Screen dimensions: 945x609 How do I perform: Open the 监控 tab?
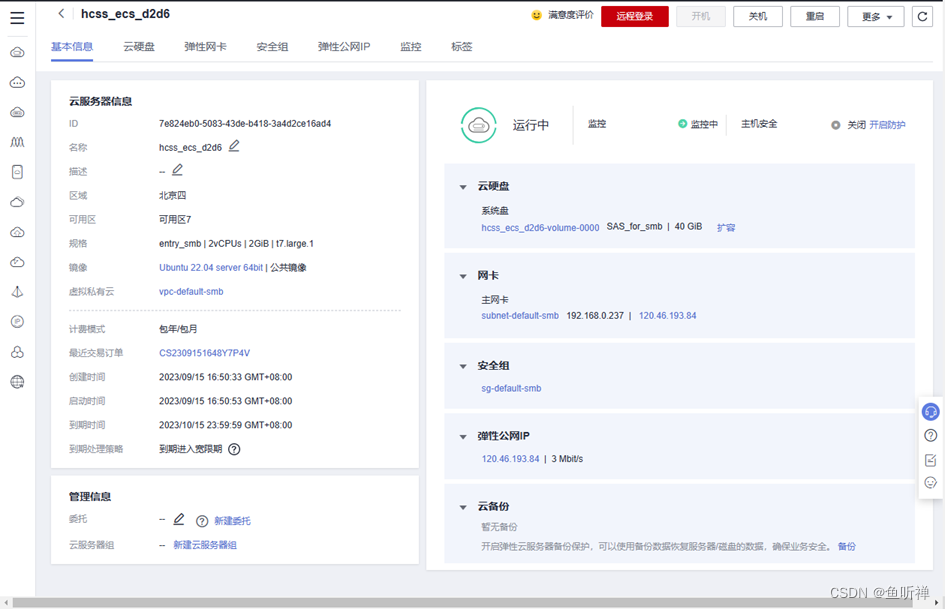[411, 46]
